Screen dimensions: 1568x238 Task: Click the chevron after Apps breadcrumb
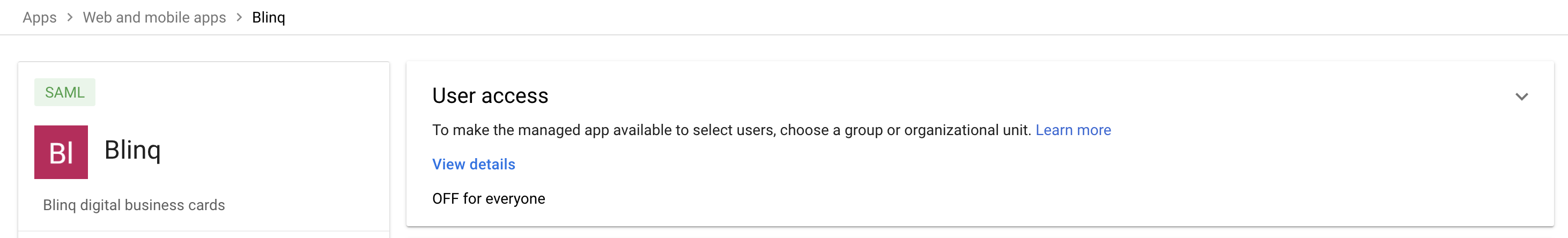(70, 18)
